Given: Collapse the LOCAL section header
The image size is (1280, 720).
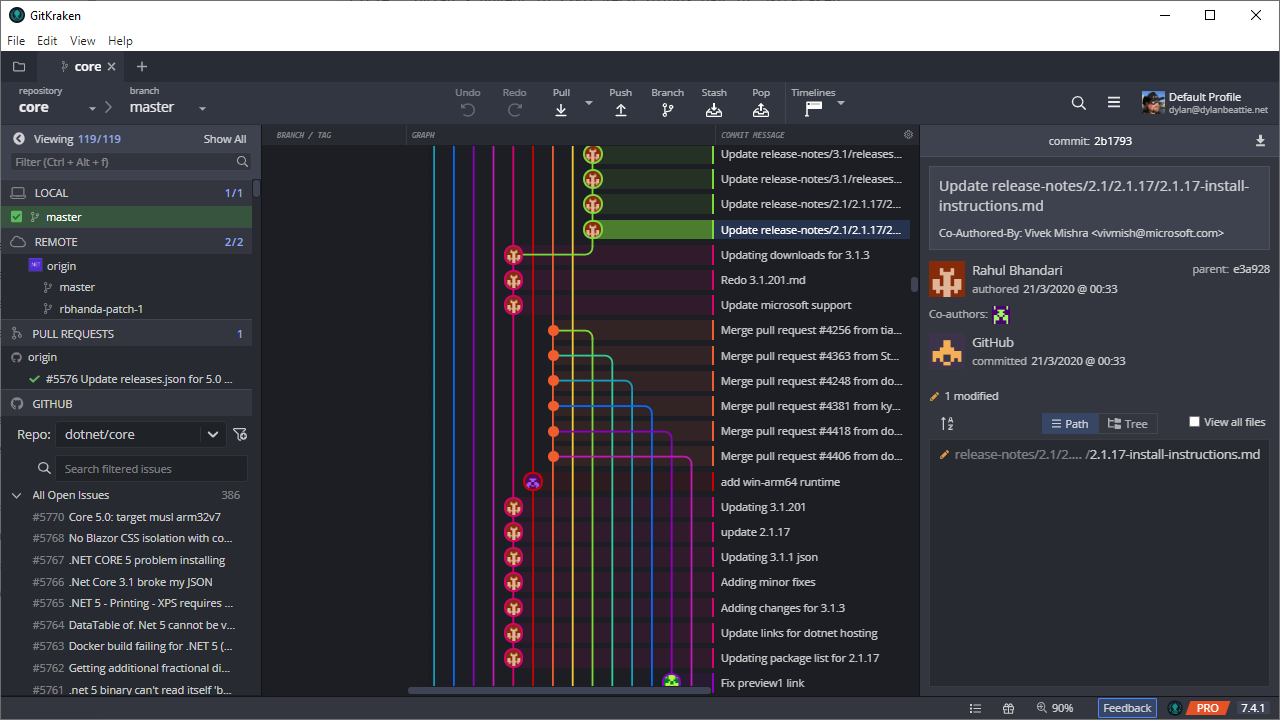Looking at the screenshot, I should 126,193.
